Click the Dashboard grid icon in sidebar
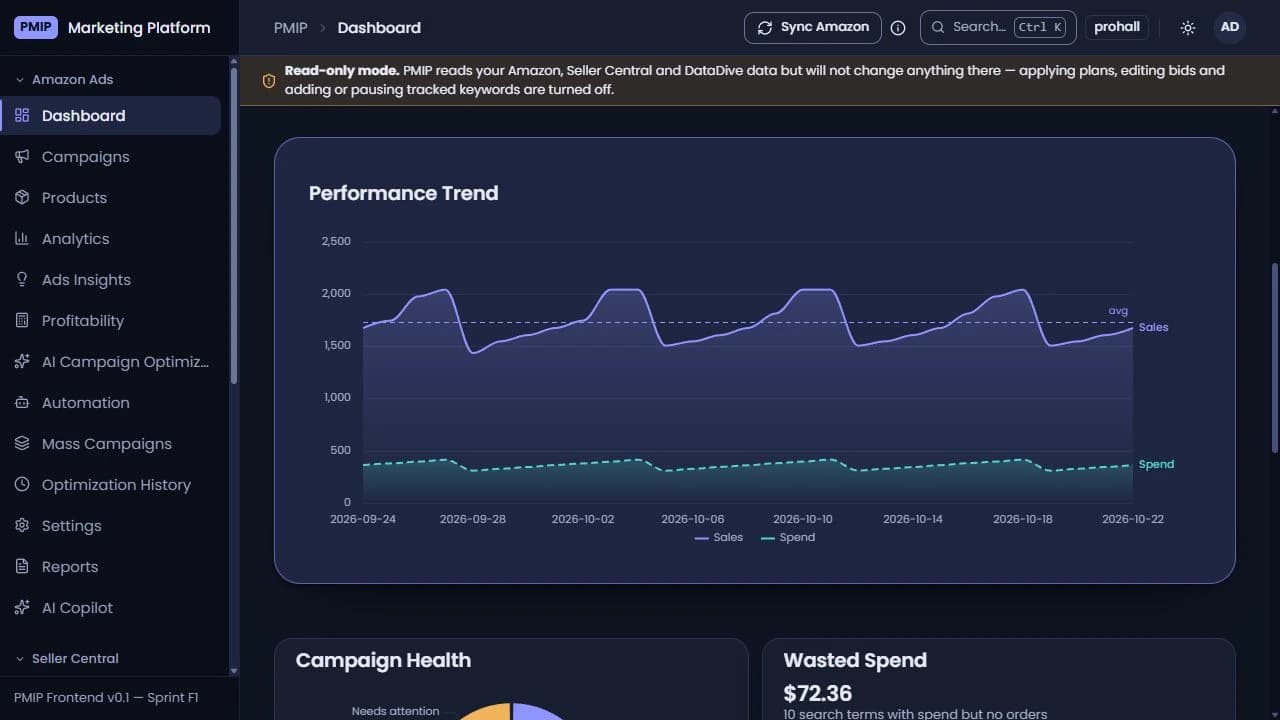Screen dimensions: 1280x720 coord(22,116)
